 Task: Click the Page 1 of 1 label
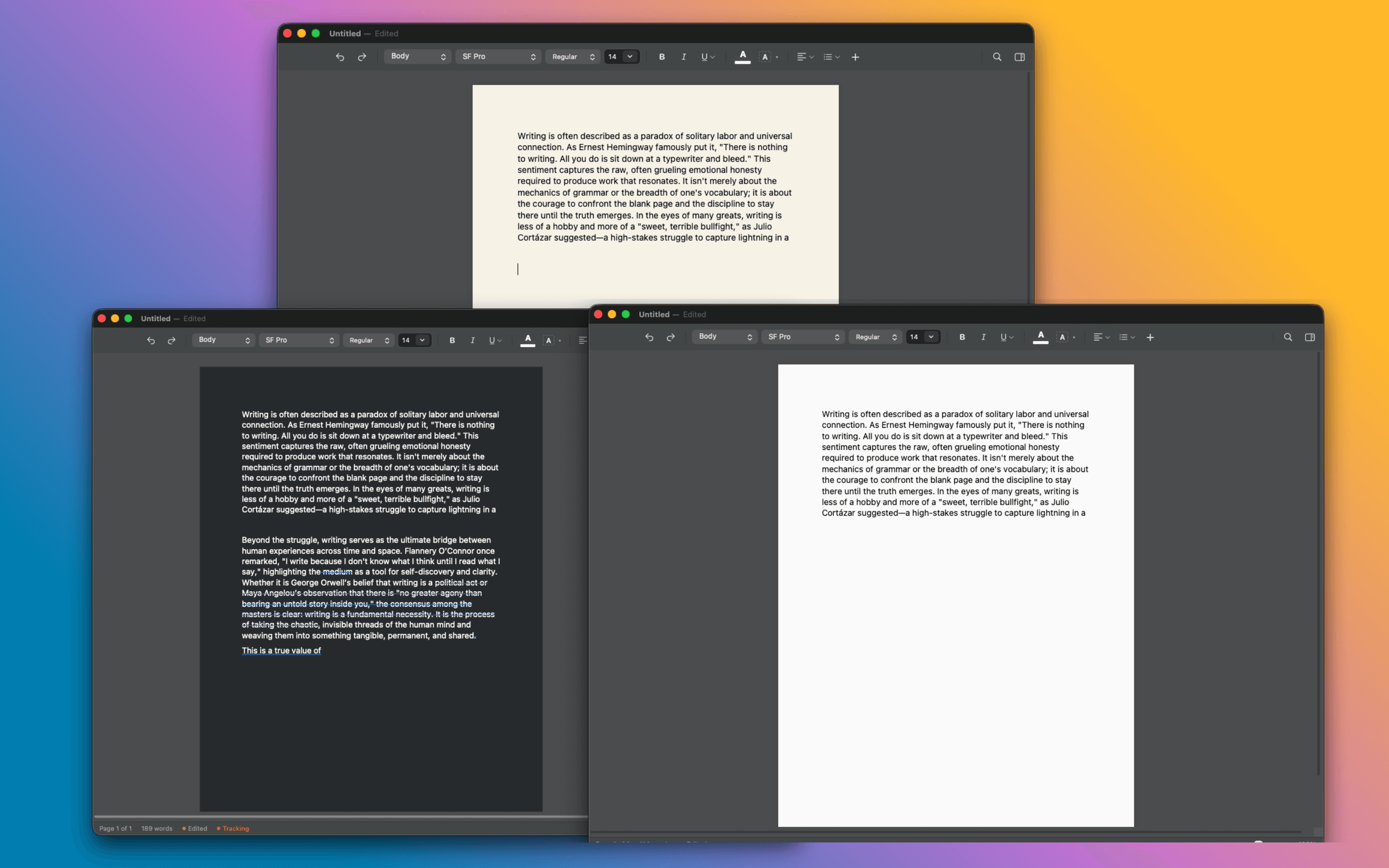pyautogui.click(x=115, y=828)
